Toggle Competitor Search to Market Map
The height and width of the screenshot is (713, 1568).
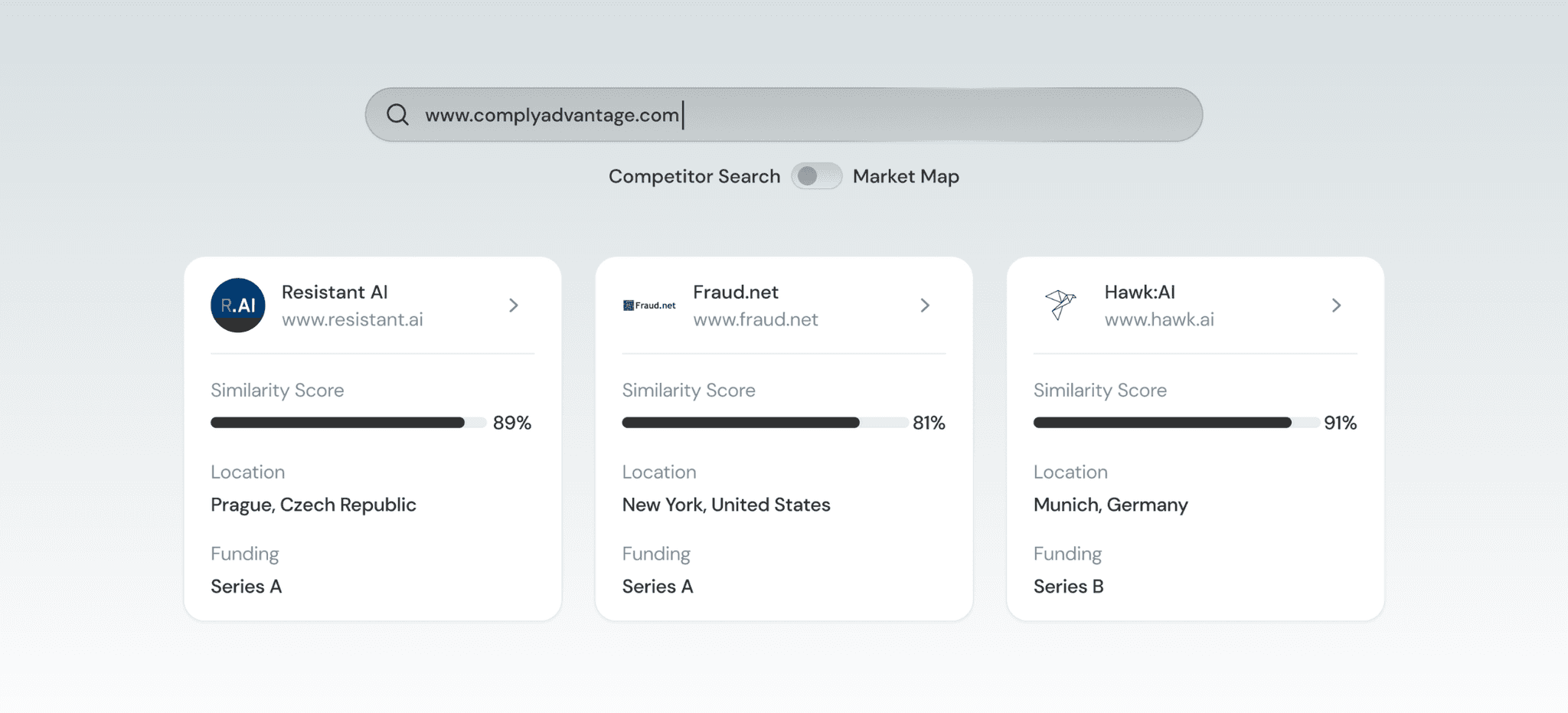816,176
